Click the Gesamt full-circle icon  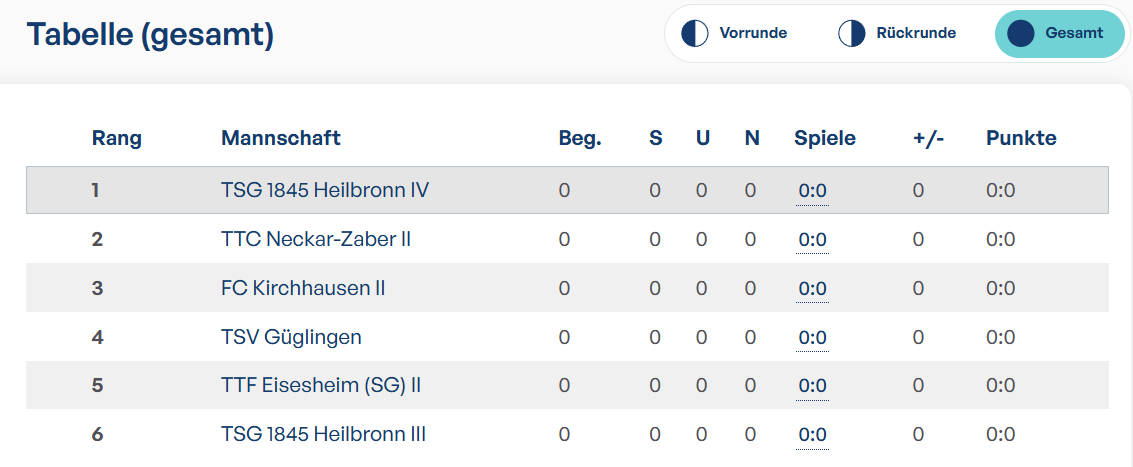tap(1021, 33)
